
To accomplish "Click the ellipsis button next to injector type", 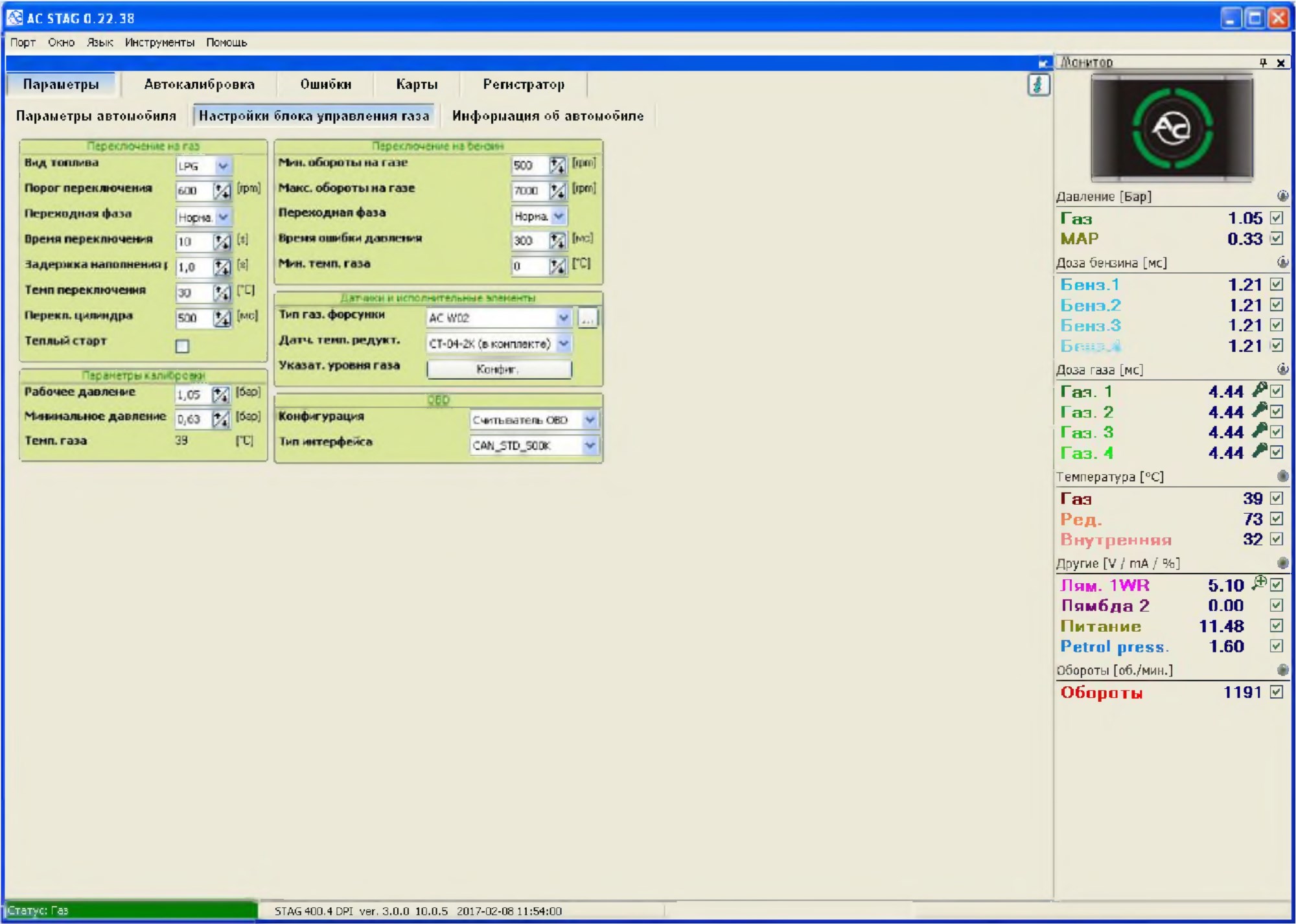I will click(587, 318).
